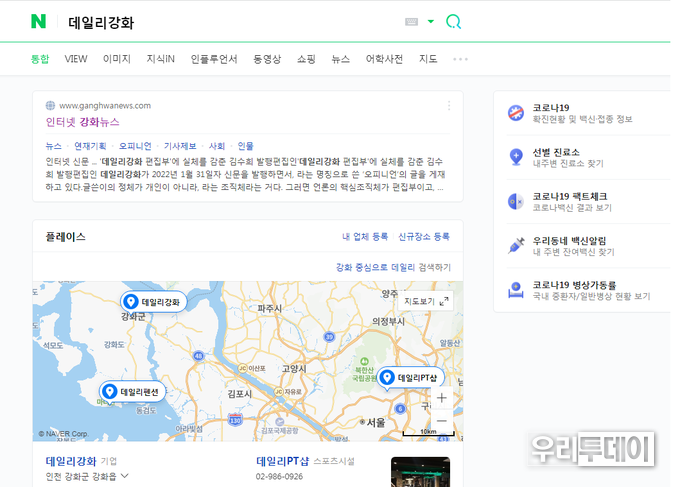Image resolution: width=680 pixels, height=487 pixels.
Task: Click the 선별 진료소 location pin icon
Action: (516, 157)
